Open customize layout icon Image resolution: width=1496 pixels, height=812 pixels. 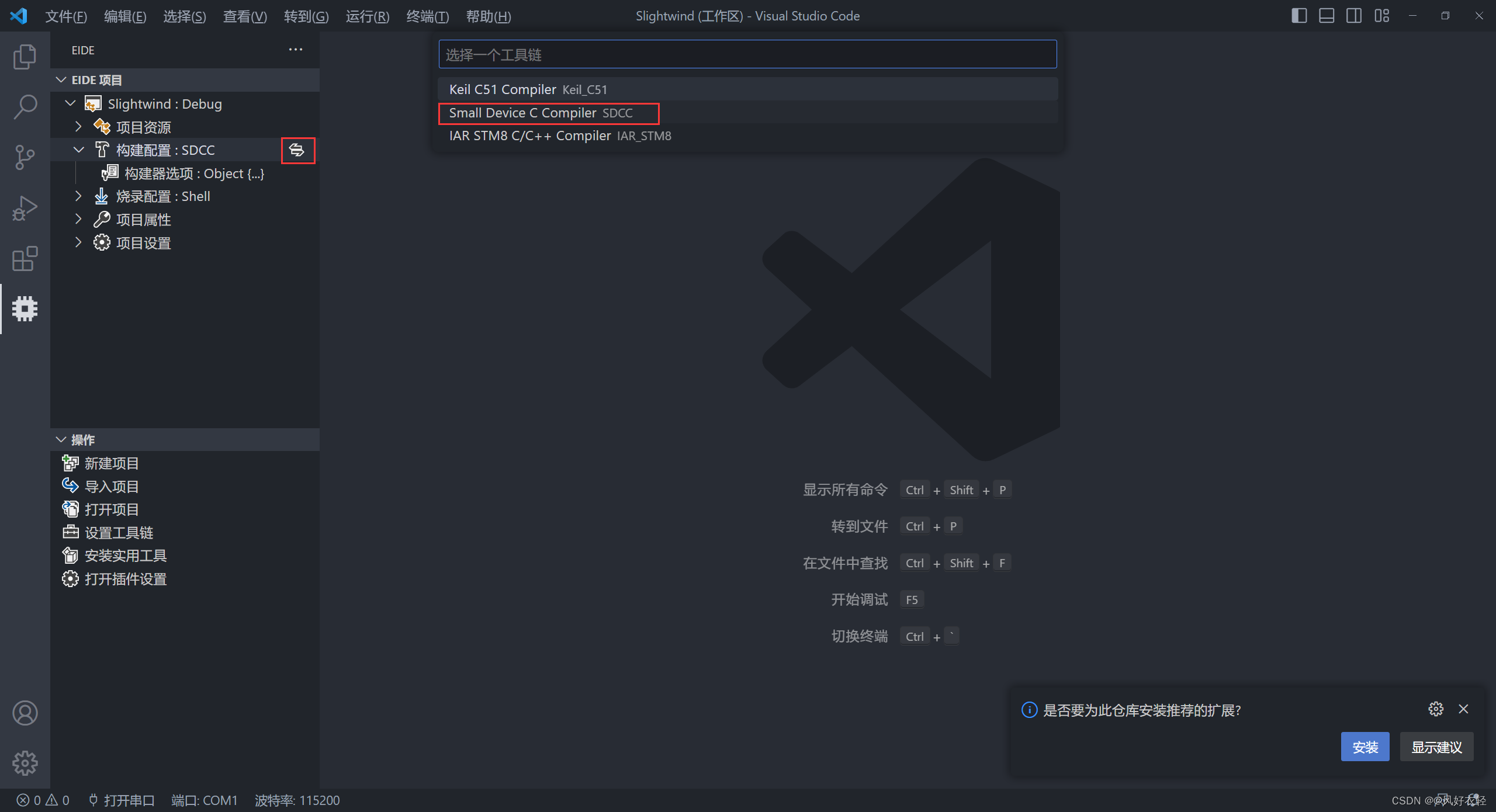point(1382,16)
